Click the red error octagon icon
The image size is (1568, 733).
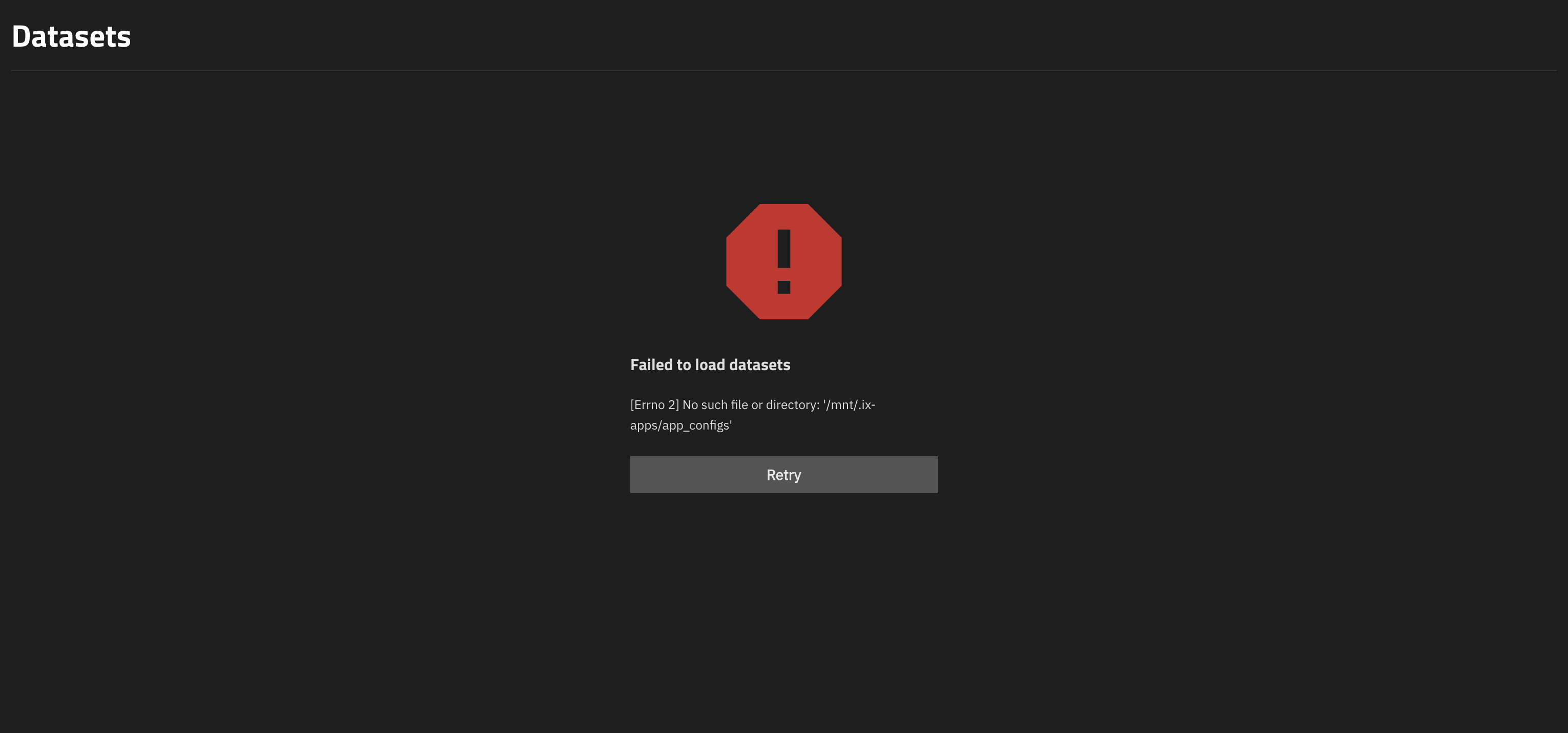tap(783, 262)
